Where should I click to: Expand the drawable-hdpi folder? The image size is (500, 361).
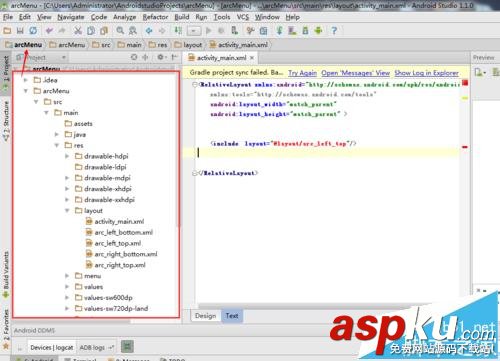click(x=67, y=156)
